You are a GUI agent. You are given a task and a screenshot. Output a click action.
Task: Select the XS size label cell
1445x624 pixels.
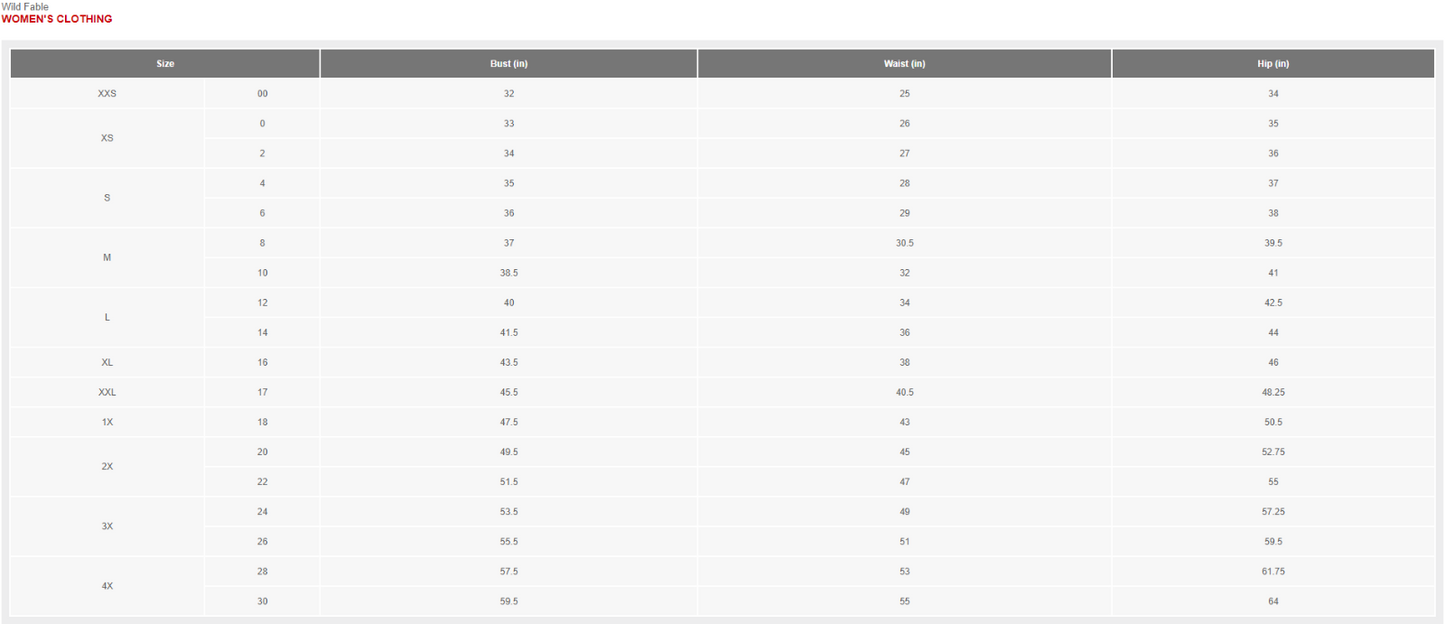click(x=107, y=138)
